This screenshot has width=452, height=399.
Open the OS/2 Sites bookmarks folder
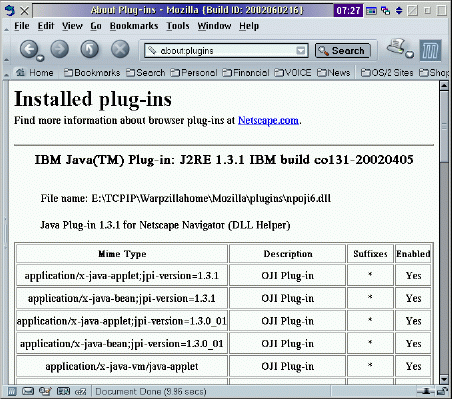pyautogui.click(x=387, y=72)
